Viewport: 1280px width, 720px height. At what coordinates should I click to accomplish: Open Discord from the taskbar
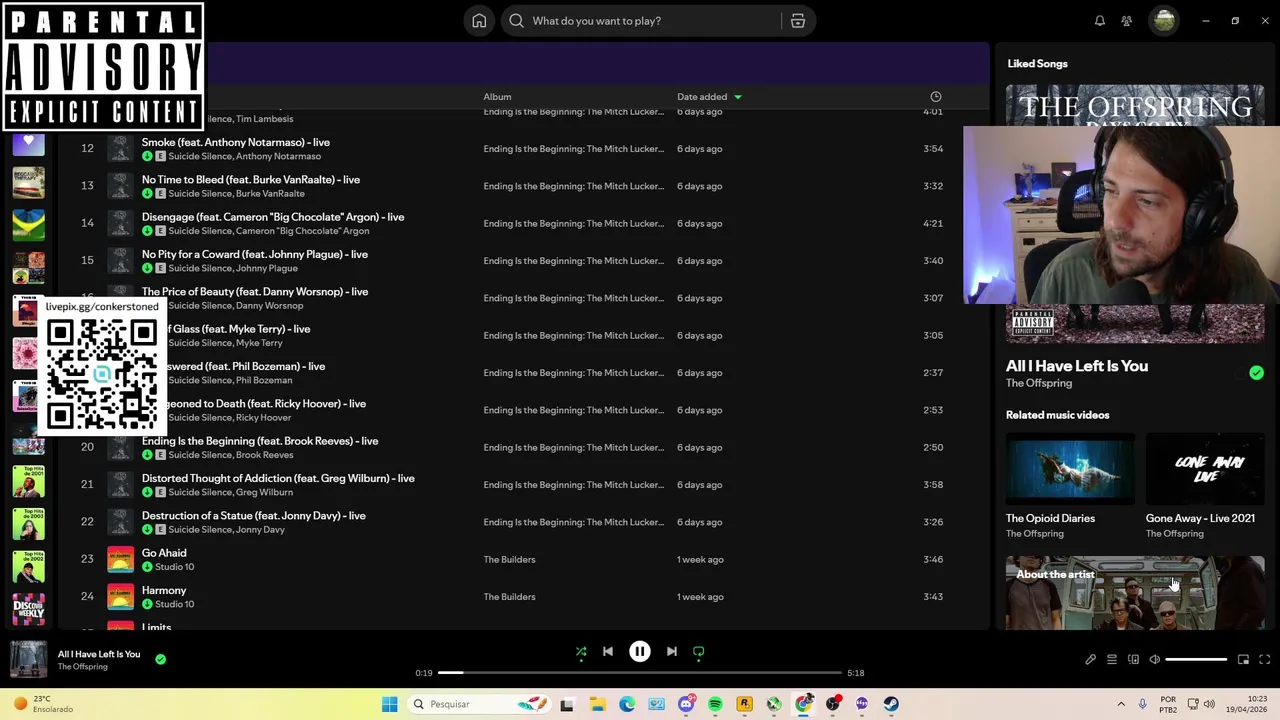pyautogui.click(x=686, y=704)
